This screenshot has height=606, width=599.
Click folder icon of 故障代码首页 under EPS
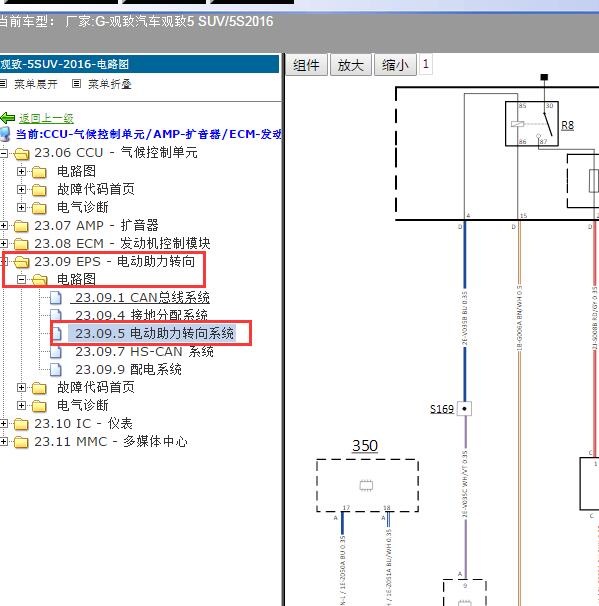39,388
